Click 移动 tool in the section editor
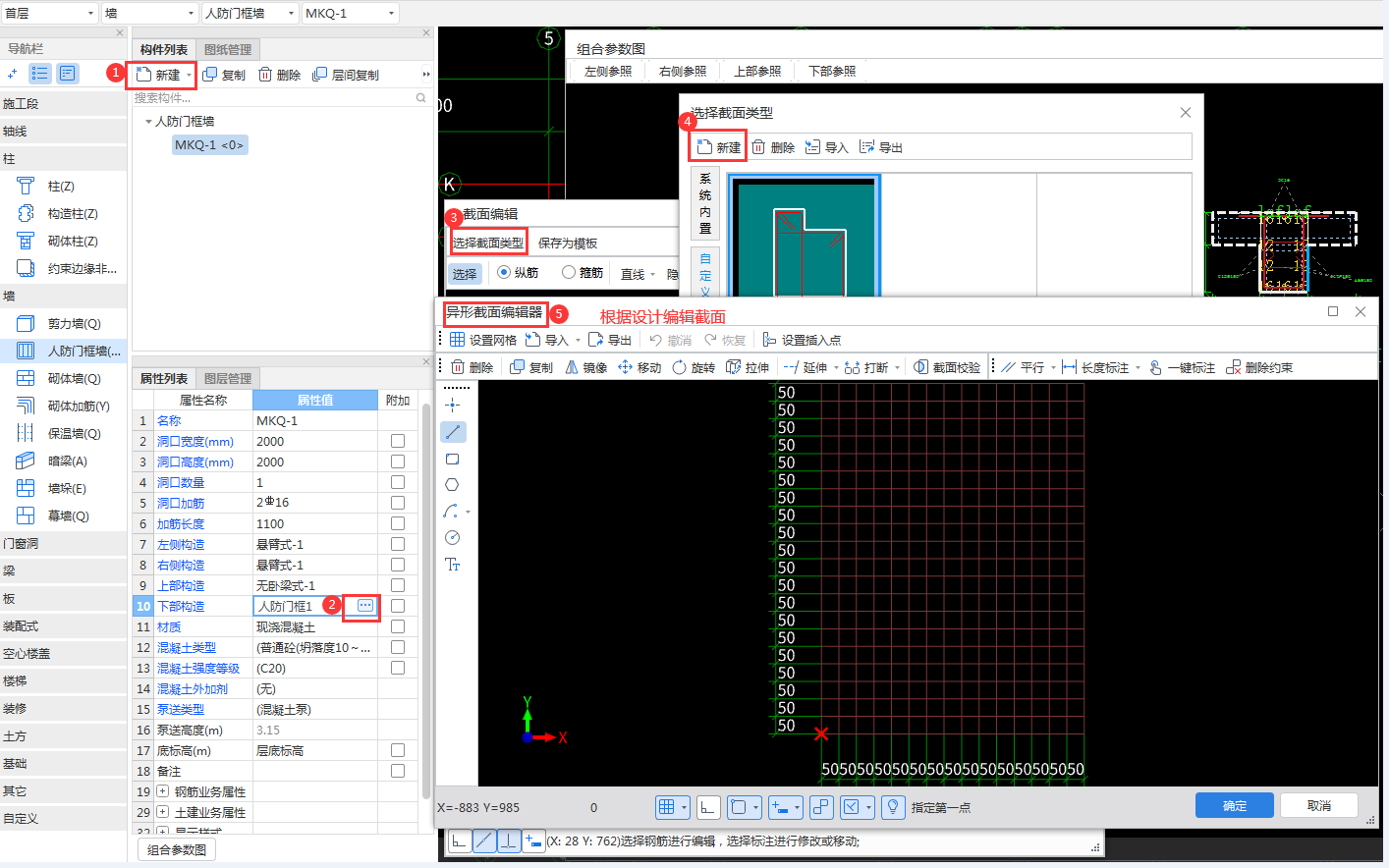1389x868 pixels. (x=639, y=367)
